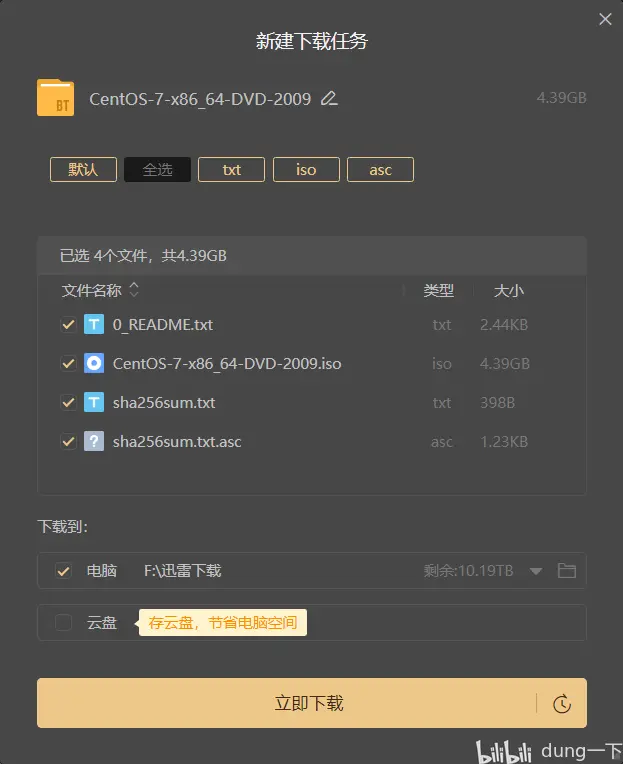This screenshot has width=623, height=764.
Task: Click the 大小 column header
Action: click(509, 291)
